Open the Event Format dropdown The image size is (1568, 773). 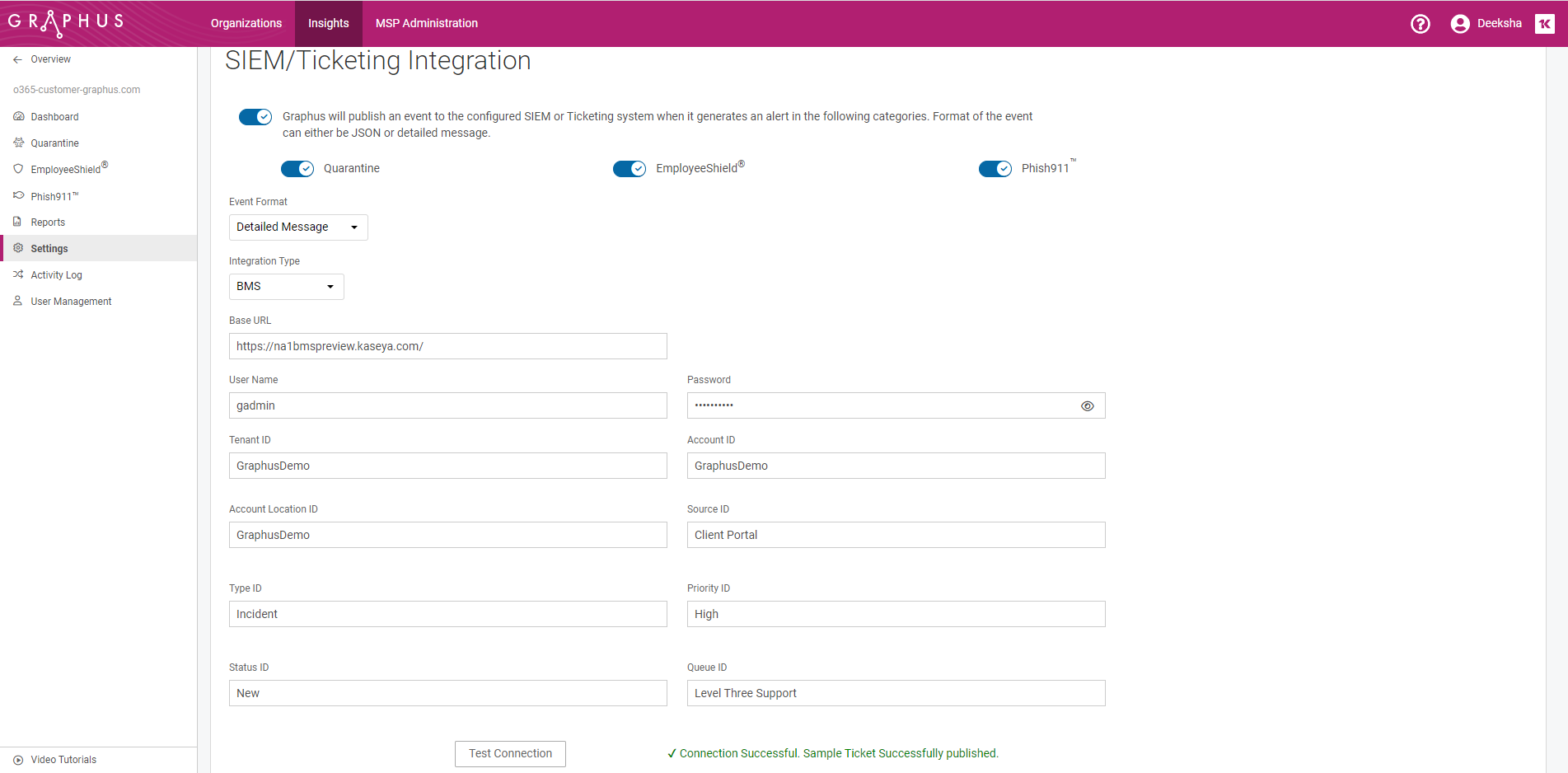(298, 227)
